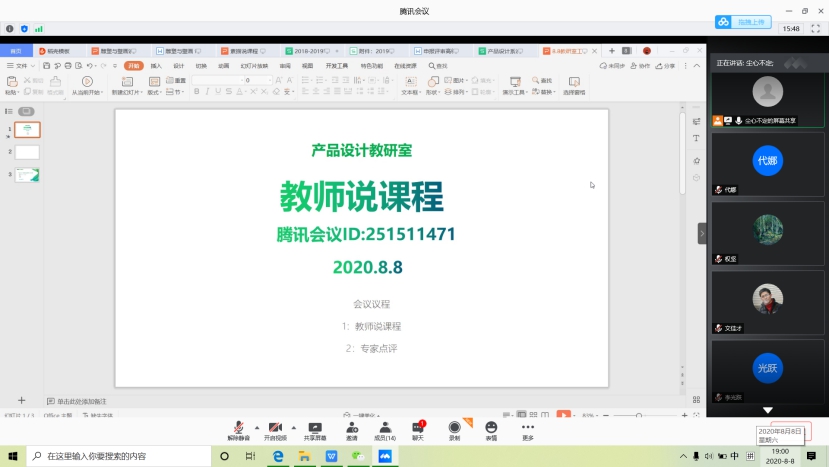Screen dimensions: 830x467
Task: Open the WPS 文件 menu
Action: pyautogui.click(x=21, y=66)
